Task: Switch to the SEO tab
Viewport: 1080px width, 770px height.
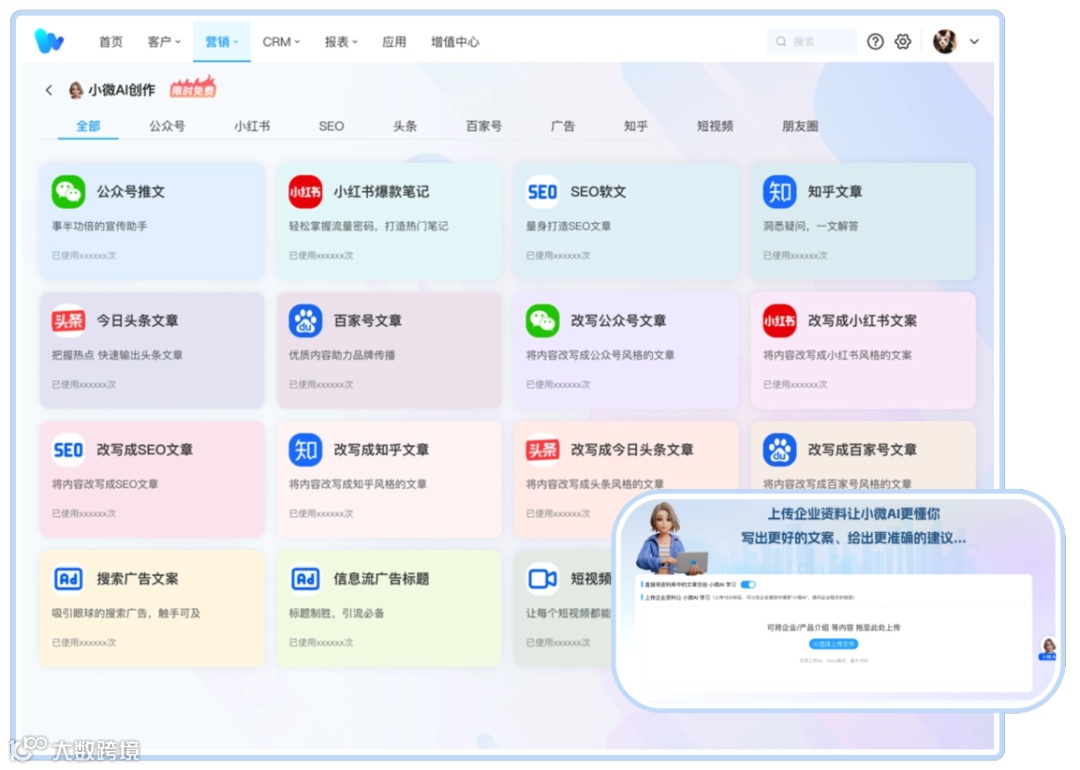Action: (x=331, y=126)
